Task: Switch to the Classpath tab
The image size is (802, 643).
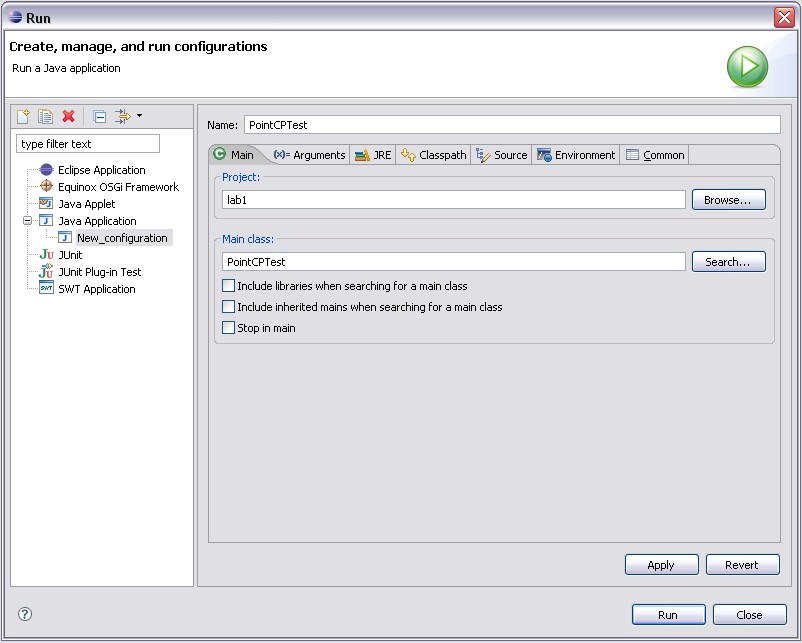Action: 434,155
